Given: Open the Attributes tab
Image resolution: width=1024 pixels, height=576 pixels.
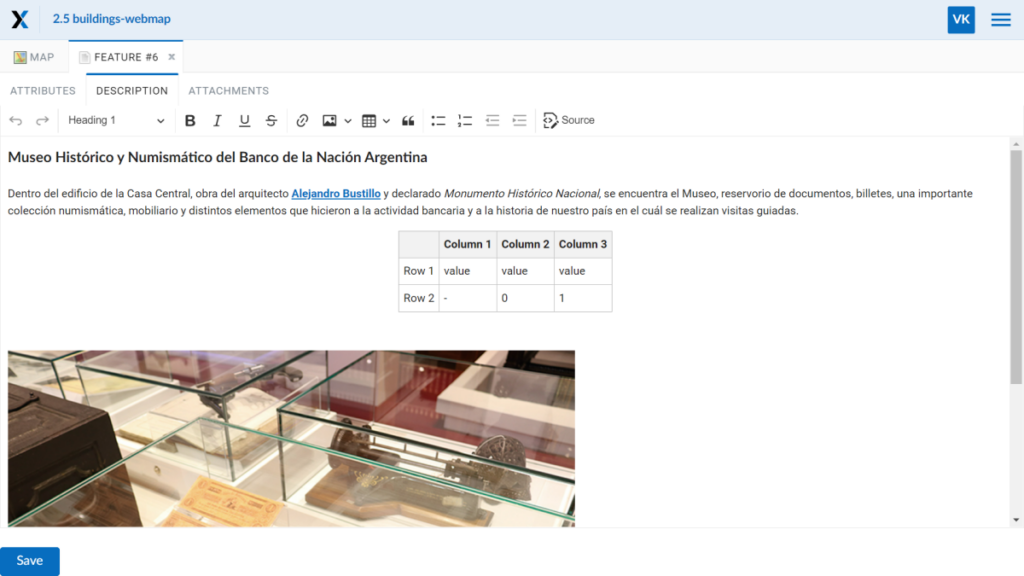Looking at the screenshot, I should coord(42,91).
